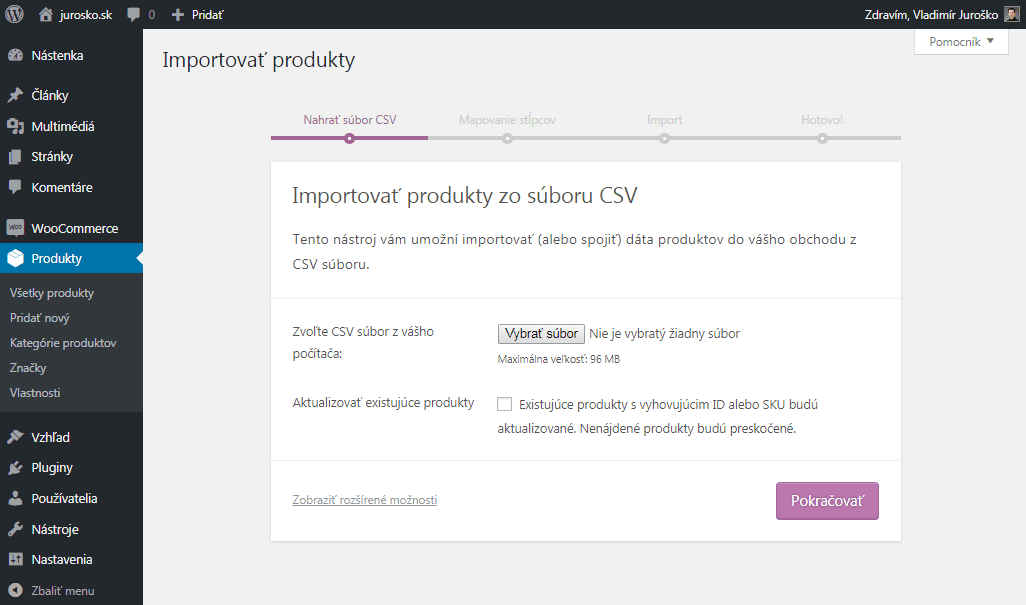The height and width of the screenshot is (605, 1026).
Task: Open the Nastavenia settings menu
Action: (x=62, y=559)
